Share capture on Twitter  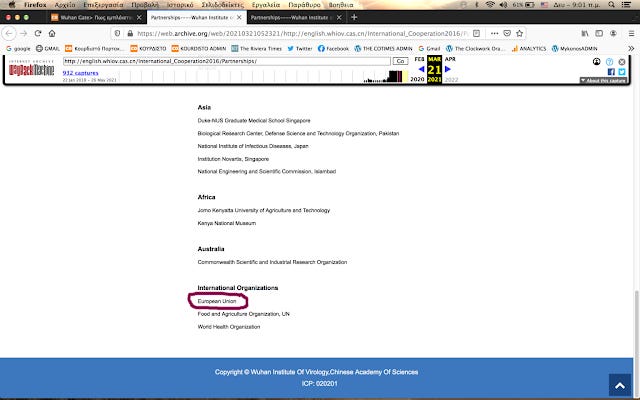point(622,72)
